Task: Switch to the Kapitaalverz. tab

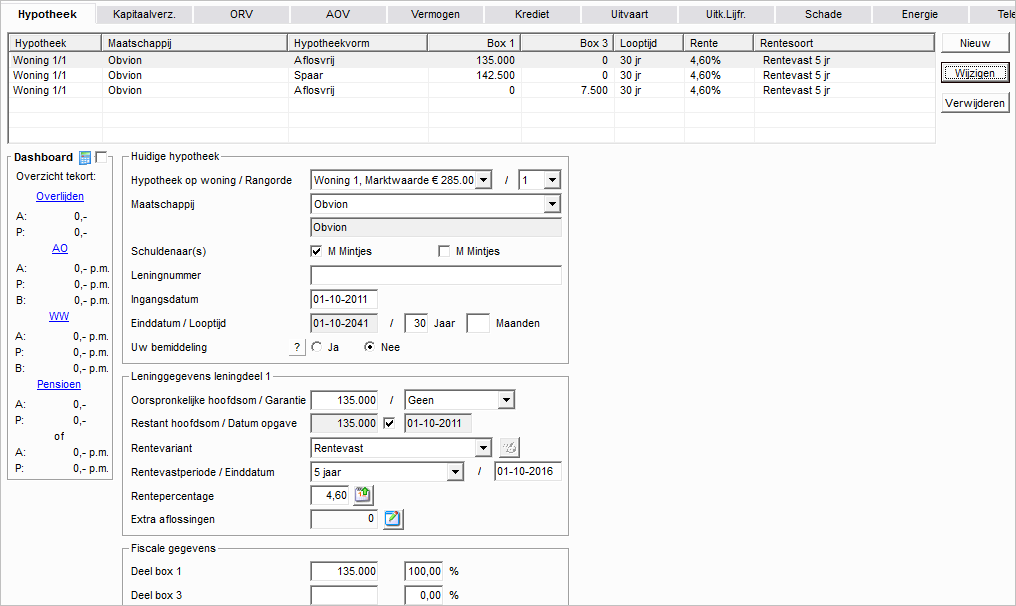Action: pos(144,14)
